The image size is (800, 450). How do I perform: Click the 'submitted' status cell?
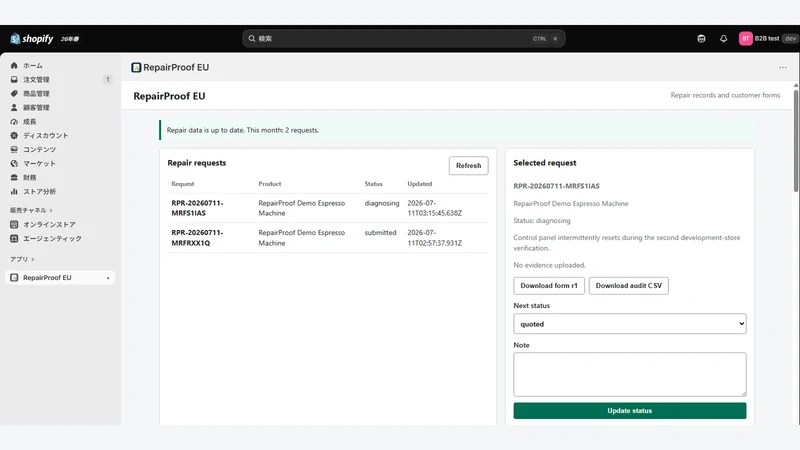click(x=380, y=233)
